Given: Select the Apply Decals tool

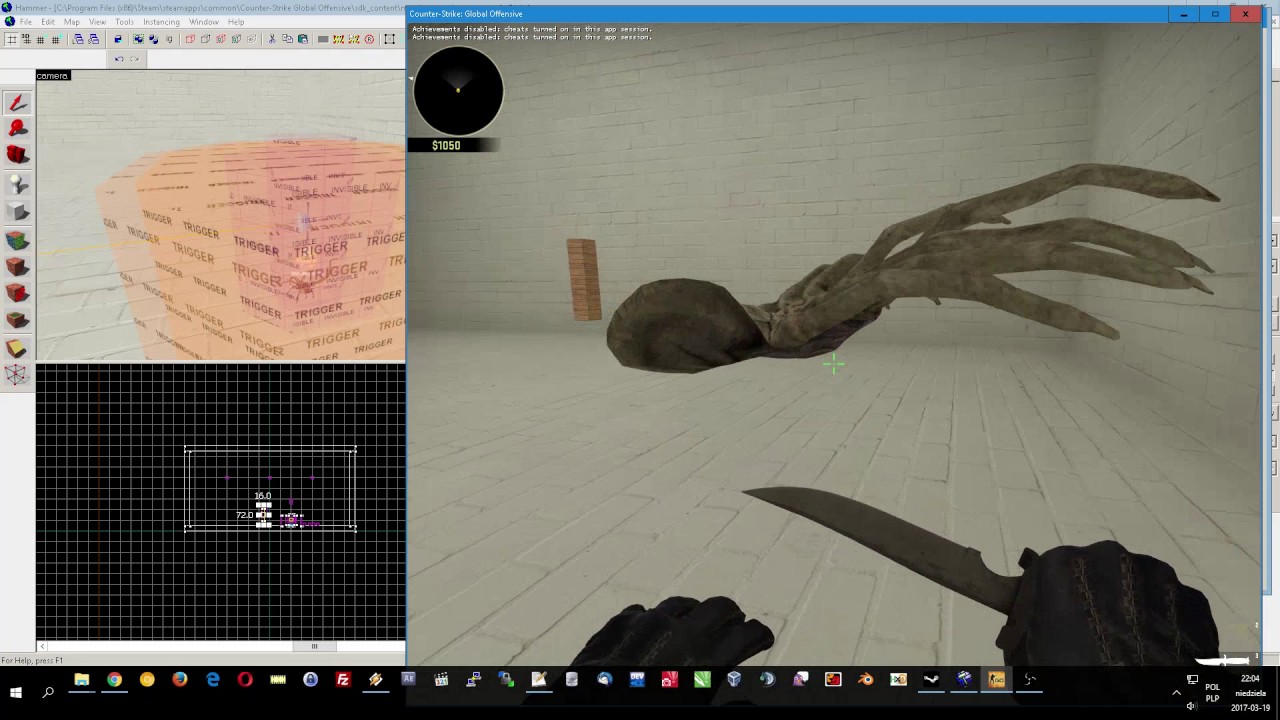Looking at the screenshot, I should tap(17, 293).
